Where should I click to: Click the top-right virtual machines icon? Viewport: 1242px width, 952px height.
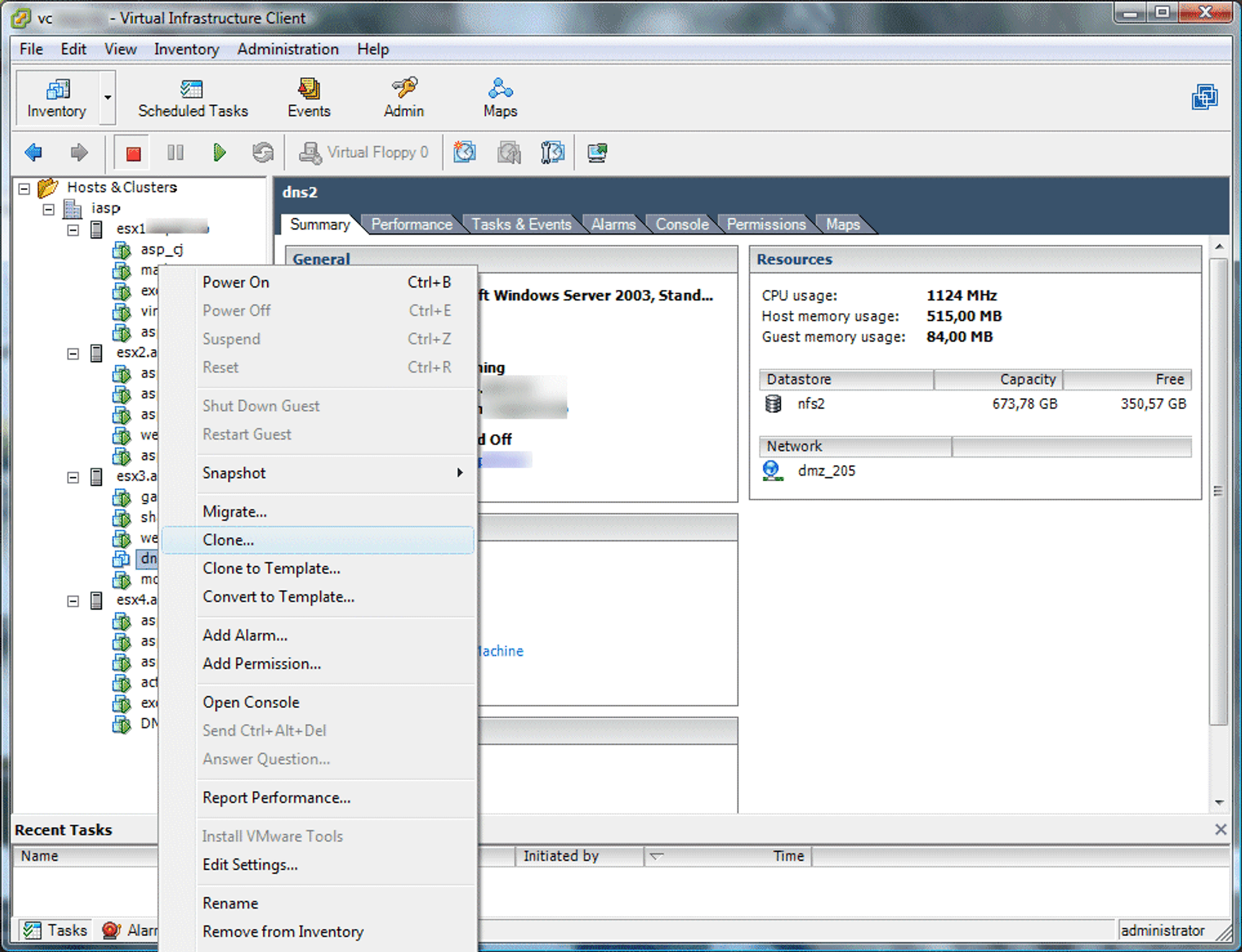click(1205, 97)
